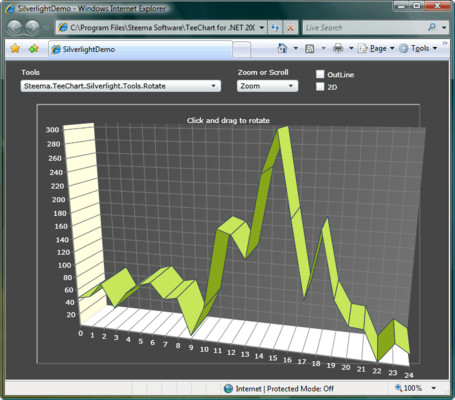Open the Tools menu in command bar
The height and width of the screenshot is (400, 455).
click(x=418, y=49)
